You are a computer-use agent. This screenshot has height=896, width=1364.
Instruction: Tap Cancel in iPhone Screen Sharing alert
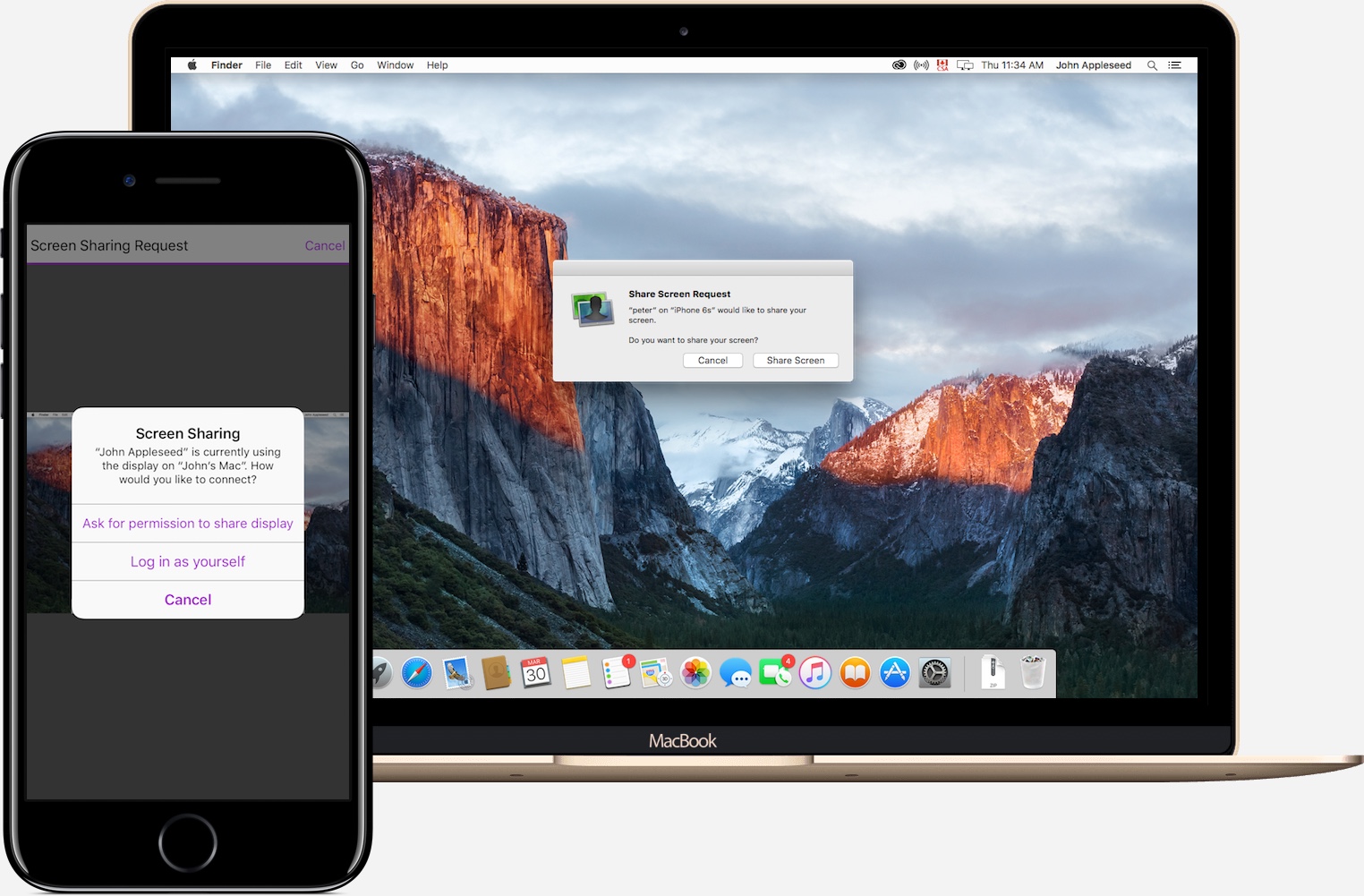pyautogui.click(x=188, y=600)
